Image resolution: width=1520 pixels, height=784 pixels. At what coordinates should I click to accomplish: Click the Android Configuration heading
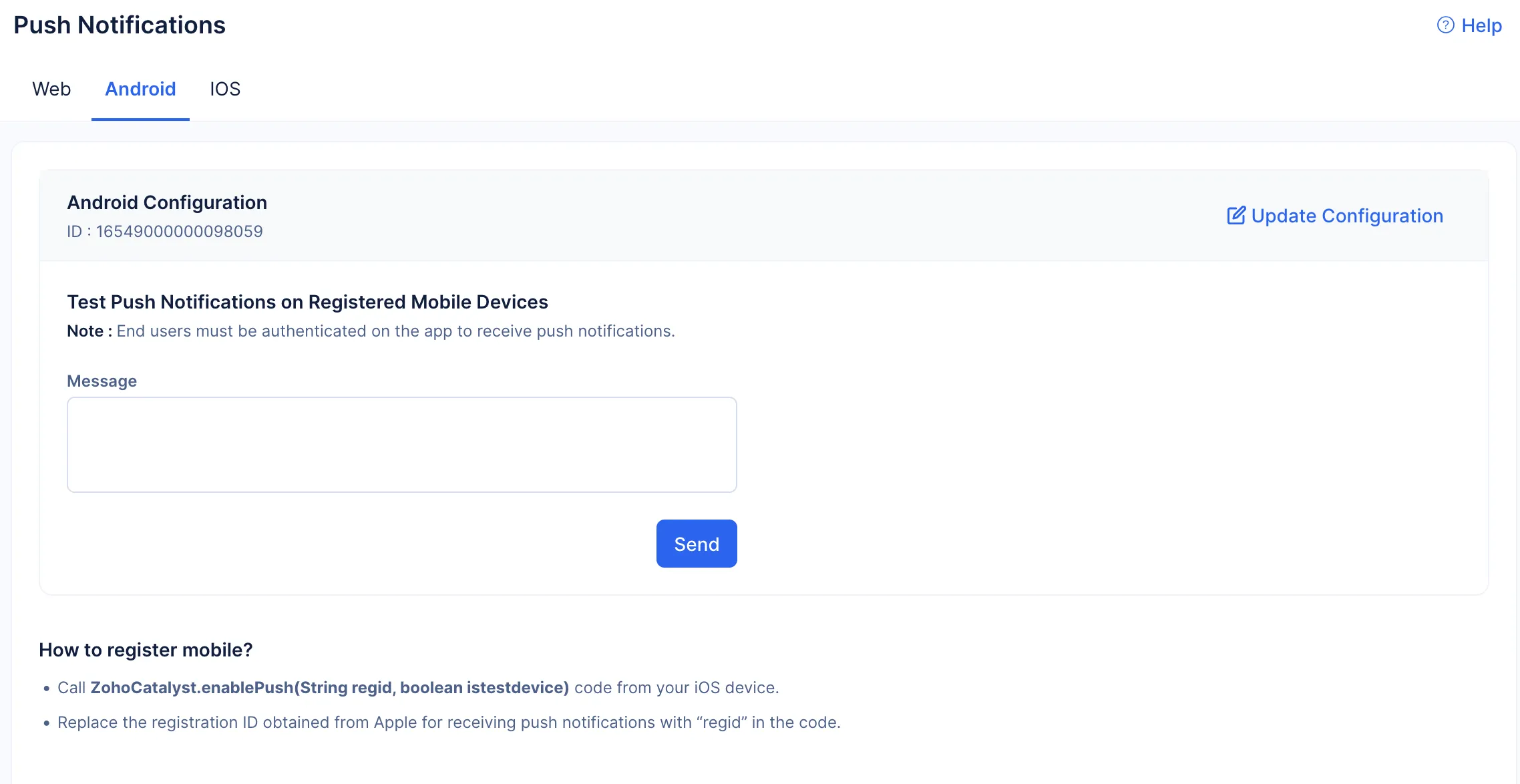pyautogui.click(x=167, y=202)
